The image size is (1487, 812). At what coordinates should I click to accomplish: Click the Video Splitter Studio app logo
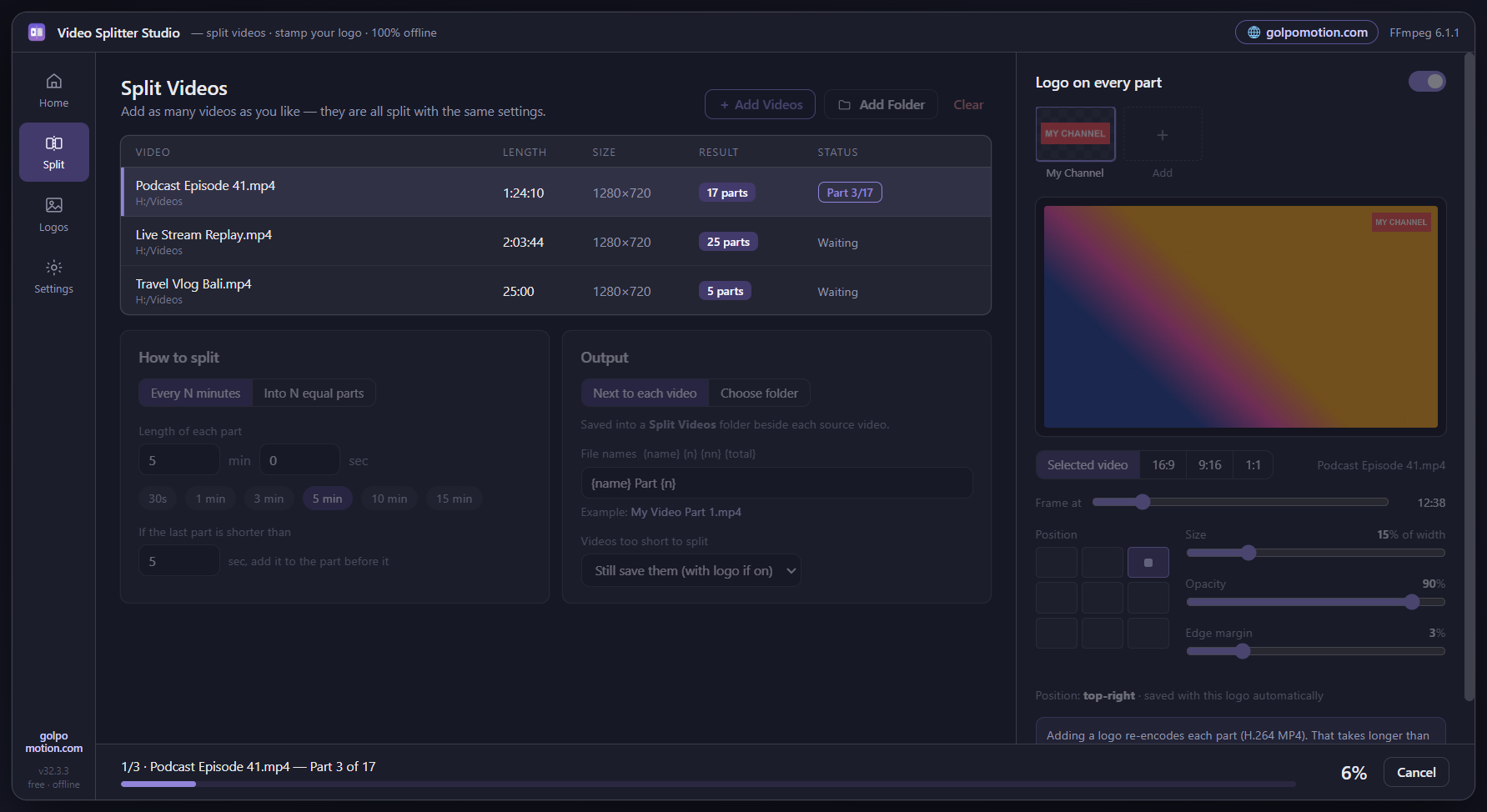[37, 33]
